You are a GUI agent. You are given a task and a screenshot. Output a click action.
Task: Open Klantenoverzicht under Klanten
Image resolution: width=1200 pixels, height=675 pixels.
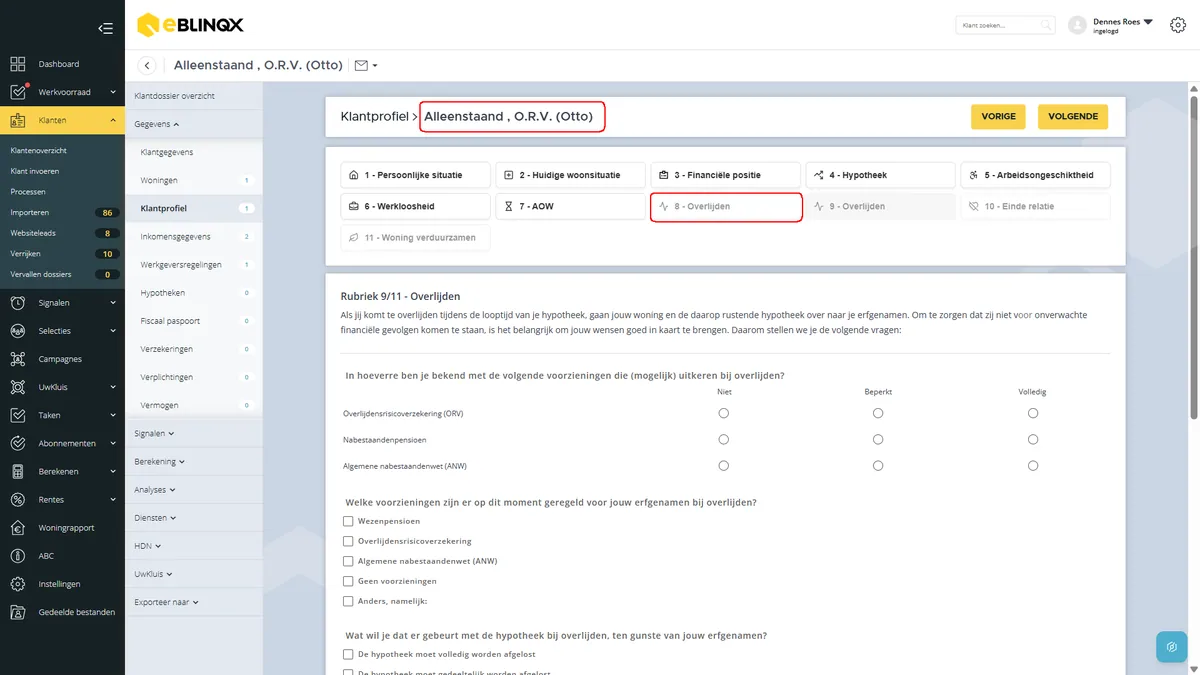click(x=39, y=151)
